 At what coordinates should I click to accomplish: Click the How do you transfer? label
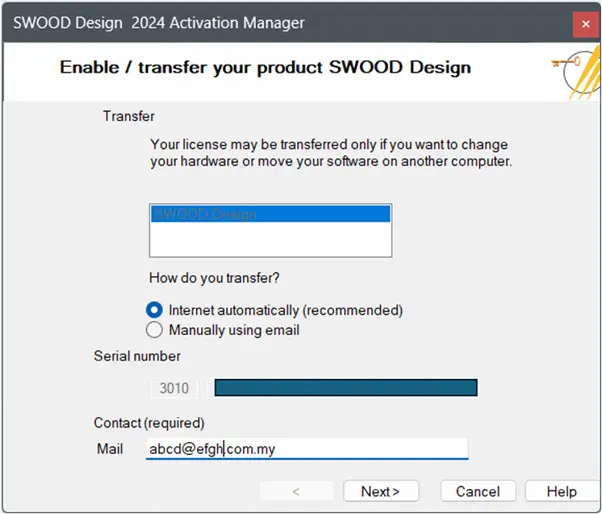[215, 279]
